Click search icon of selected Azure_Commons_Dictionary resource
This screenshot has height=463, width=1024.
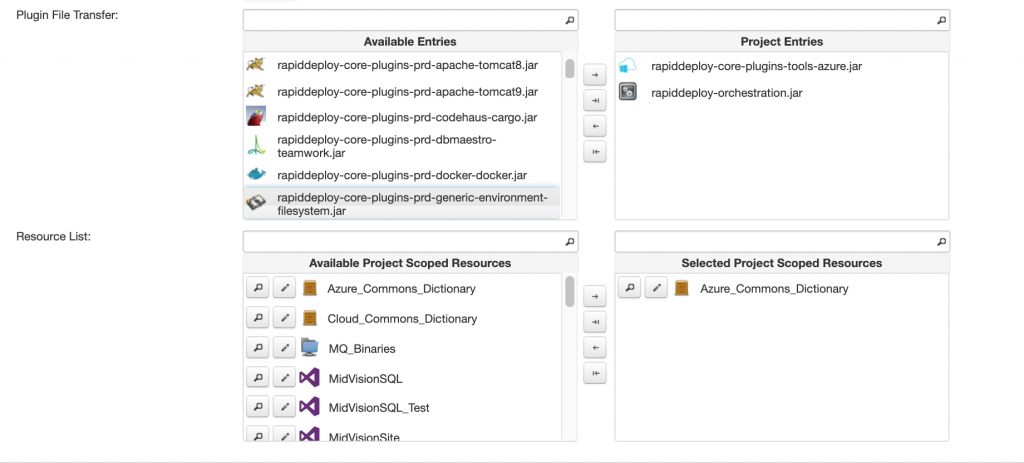coord(630,288)
